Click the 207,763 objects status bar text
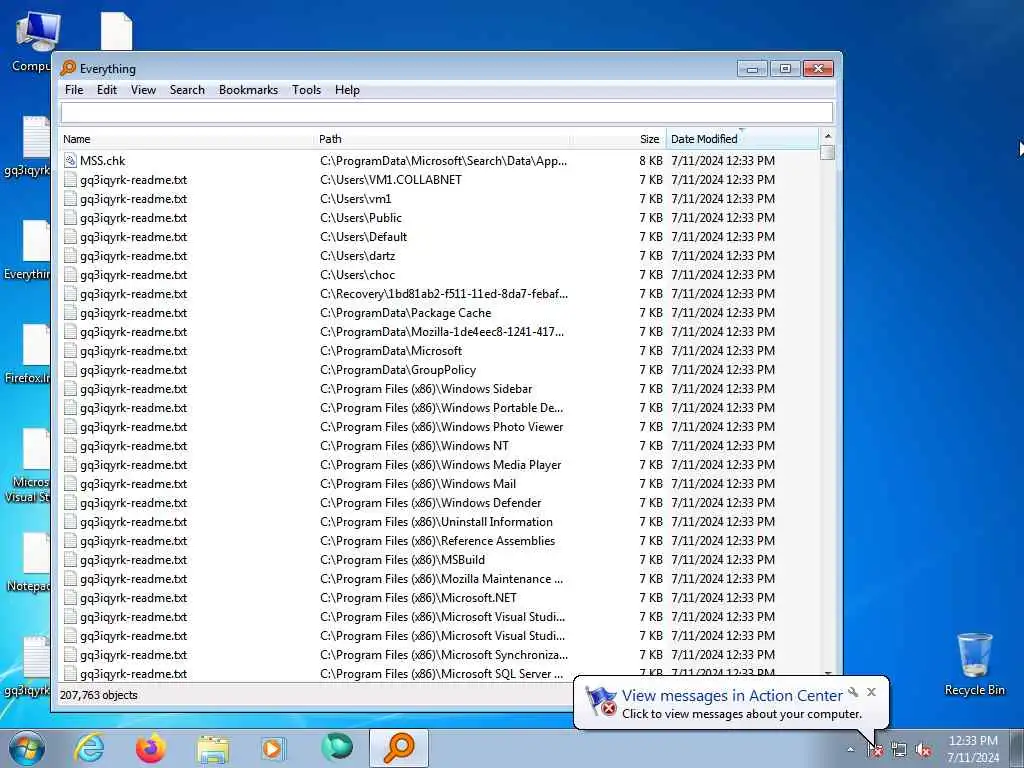 pos(99,695)
